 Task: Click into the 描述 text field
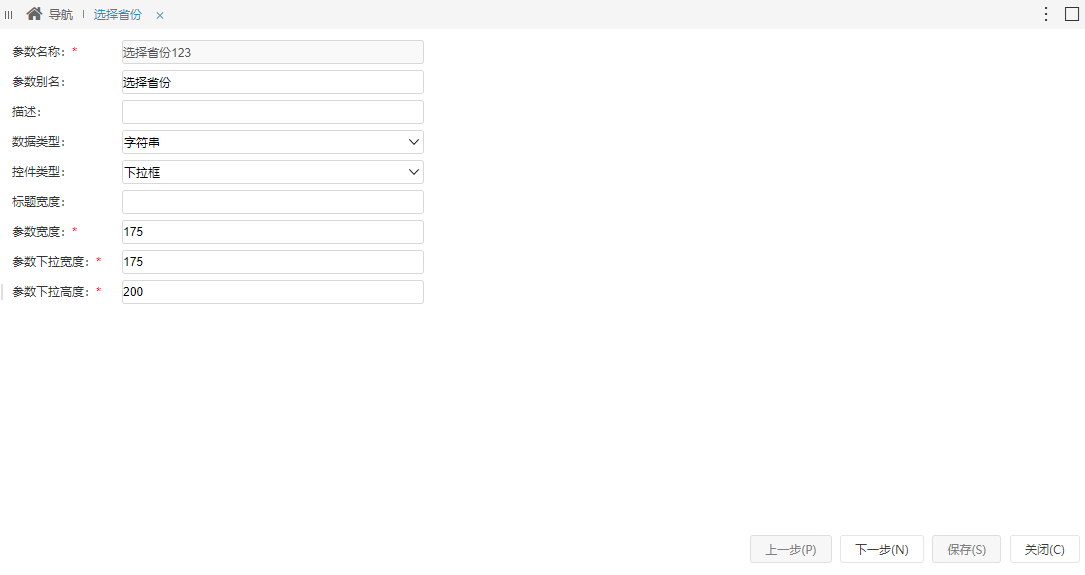[x=273, y=112]
